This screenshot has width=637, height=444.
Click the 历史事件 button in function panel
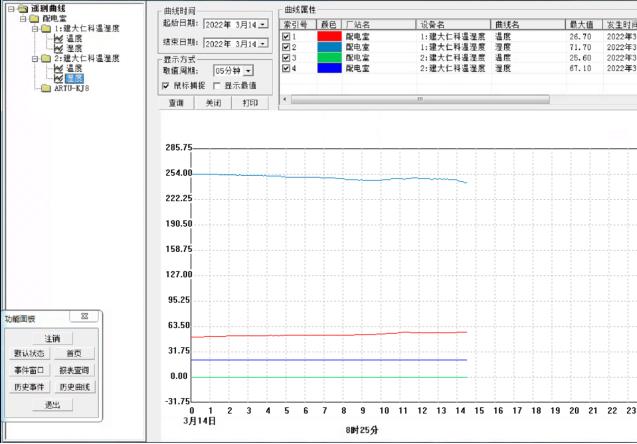(x=30, y=386)
